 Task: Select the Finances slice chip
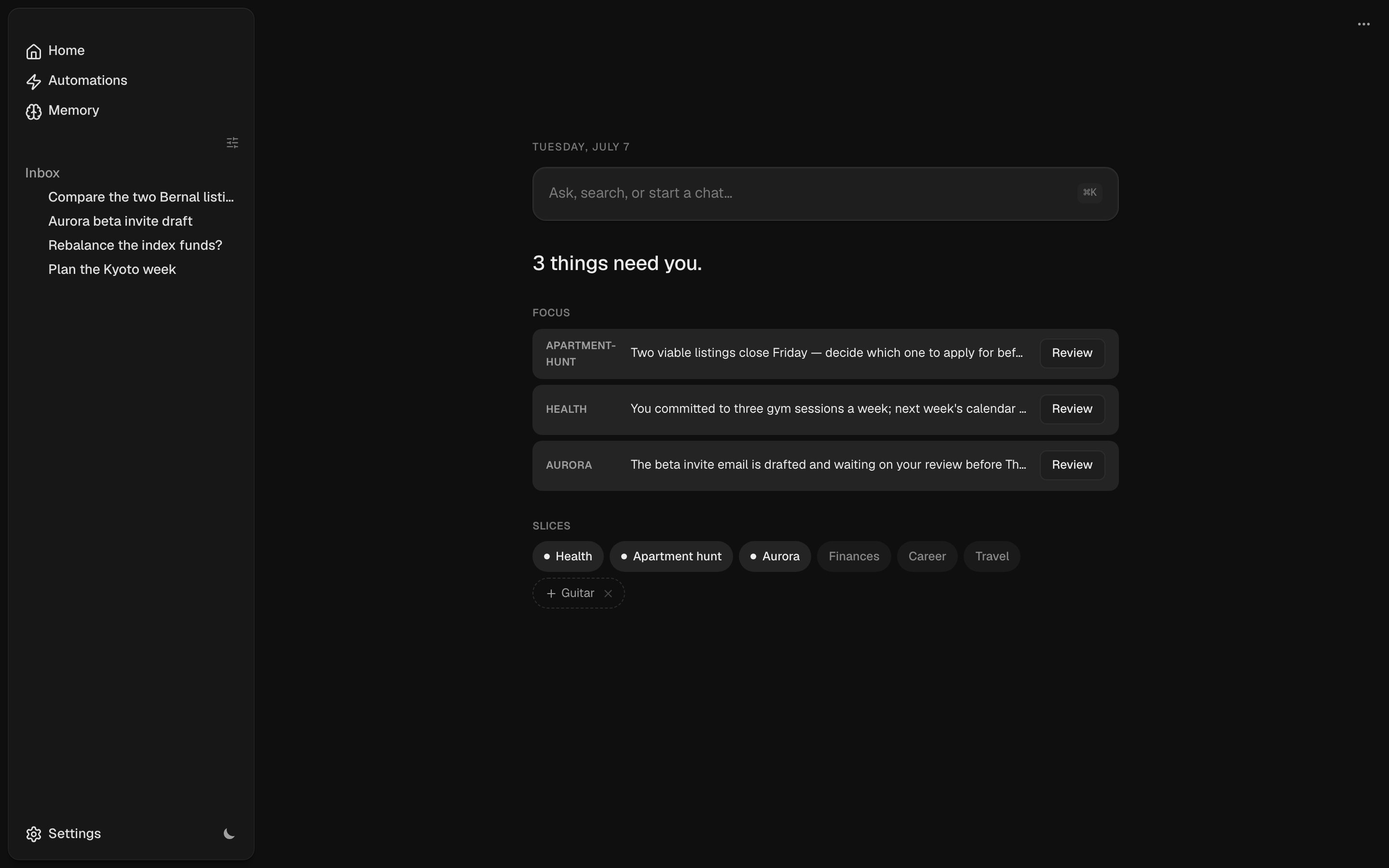click(x=854, y=556)
